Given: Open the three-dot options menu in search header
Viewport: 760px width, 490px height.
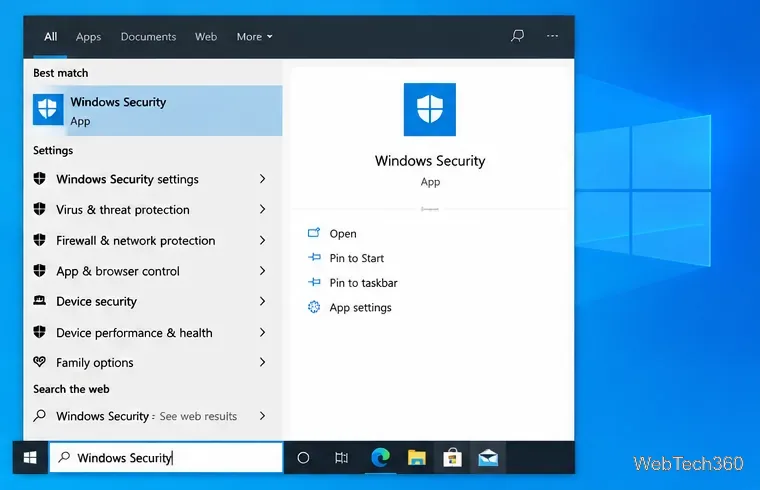Looking at the screenshot, I should point(552,36).
